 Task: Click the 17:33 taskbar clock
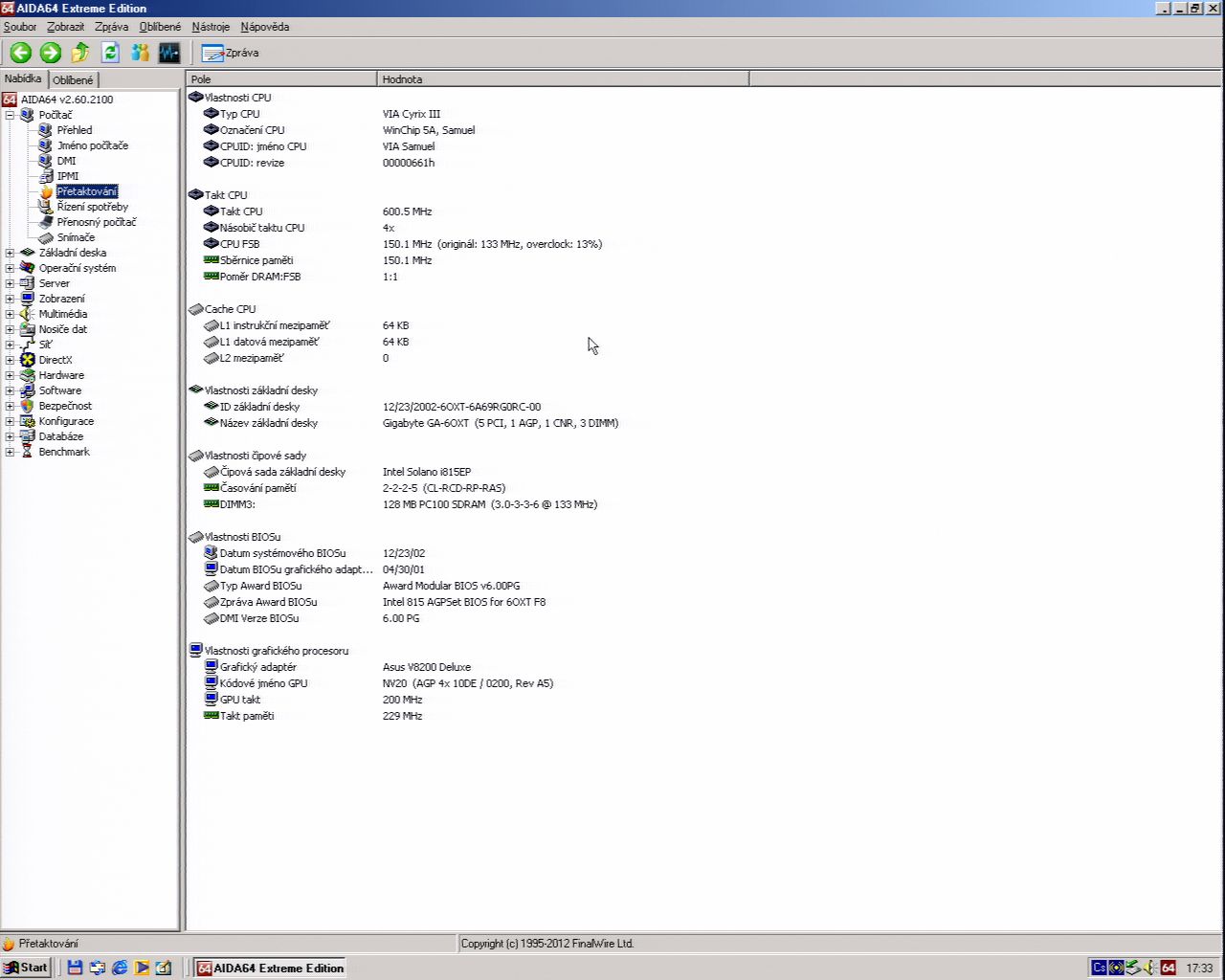[1199, 969]
